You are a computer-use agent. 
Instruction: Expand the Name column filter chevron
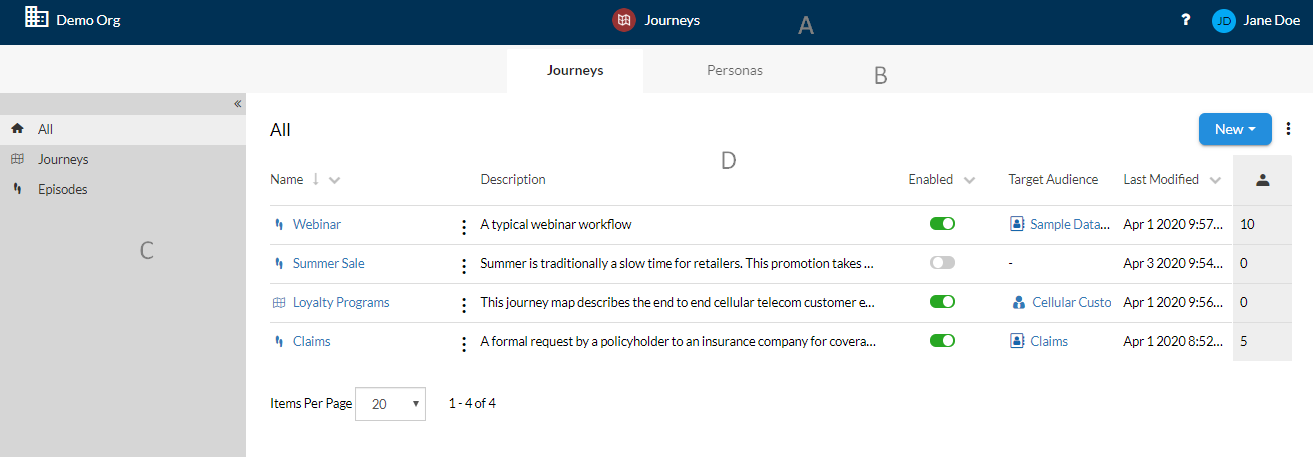pos(334,181)
